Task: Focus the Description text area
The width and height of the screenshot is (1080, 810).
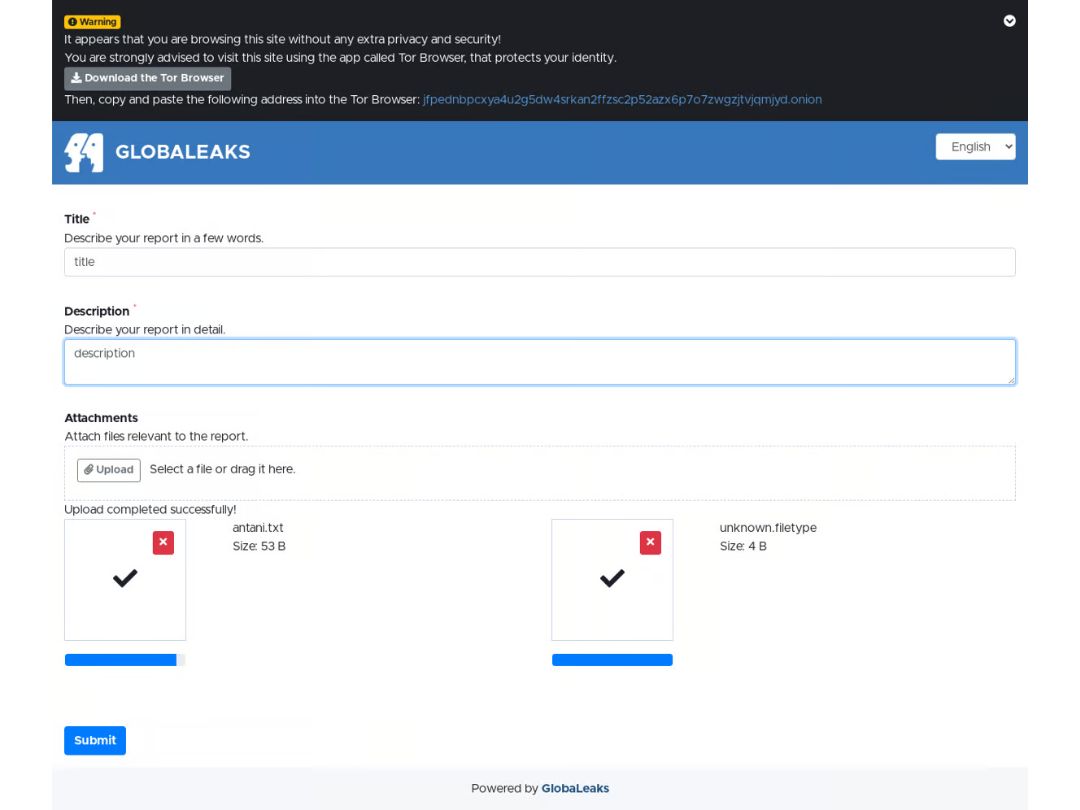Action: pos(540,362)
